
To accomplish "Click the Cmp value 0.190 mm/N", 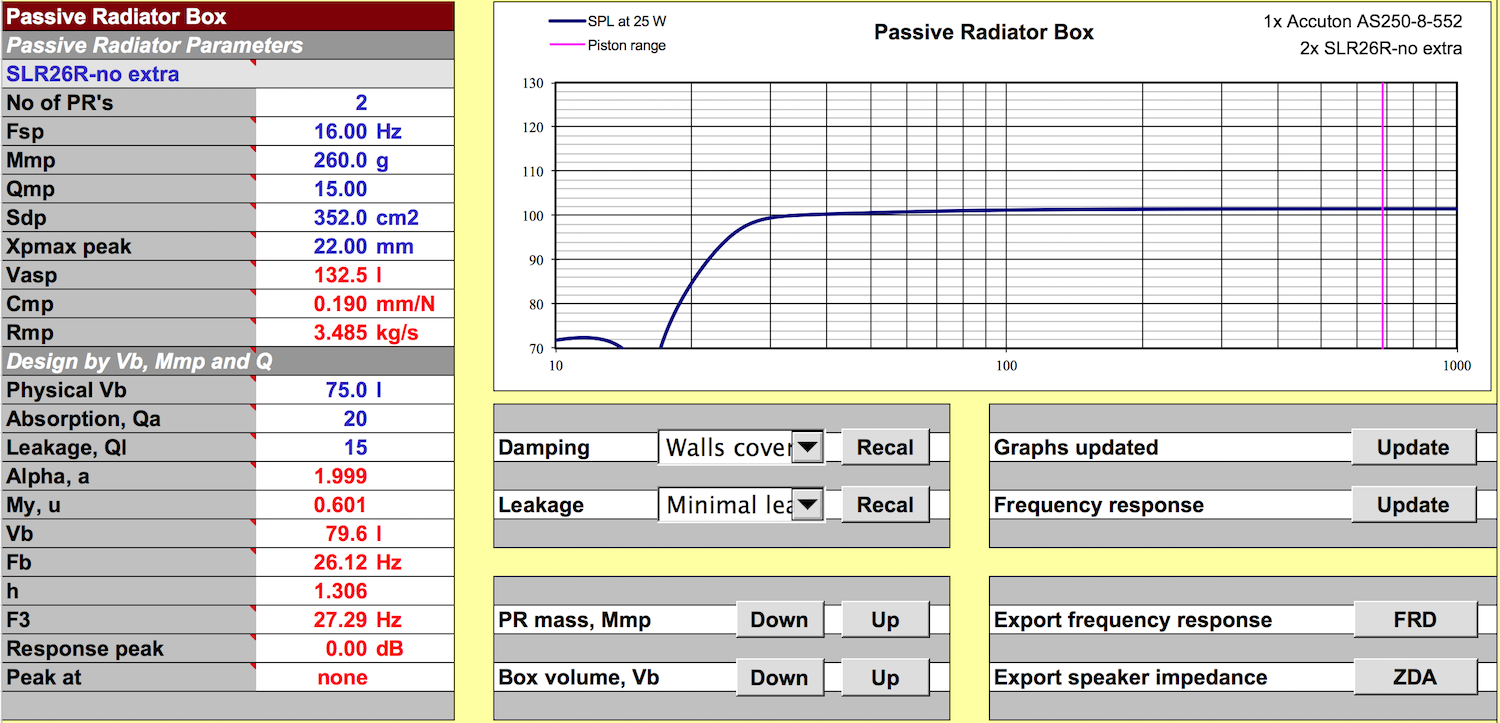I will 355,305.
